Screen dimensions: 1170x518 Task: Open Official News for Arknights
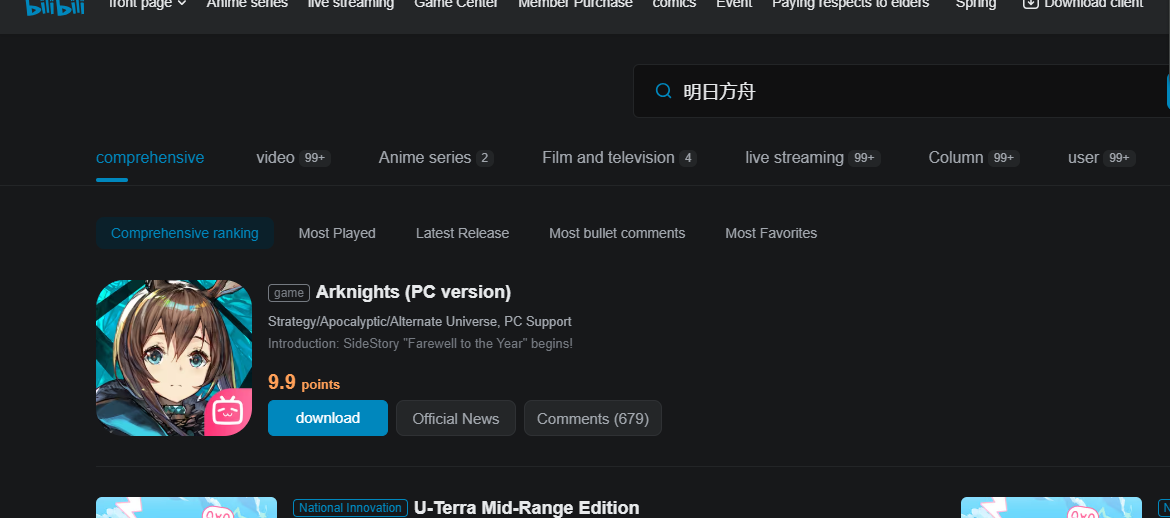pyautogui.click(x=456, y=418)
